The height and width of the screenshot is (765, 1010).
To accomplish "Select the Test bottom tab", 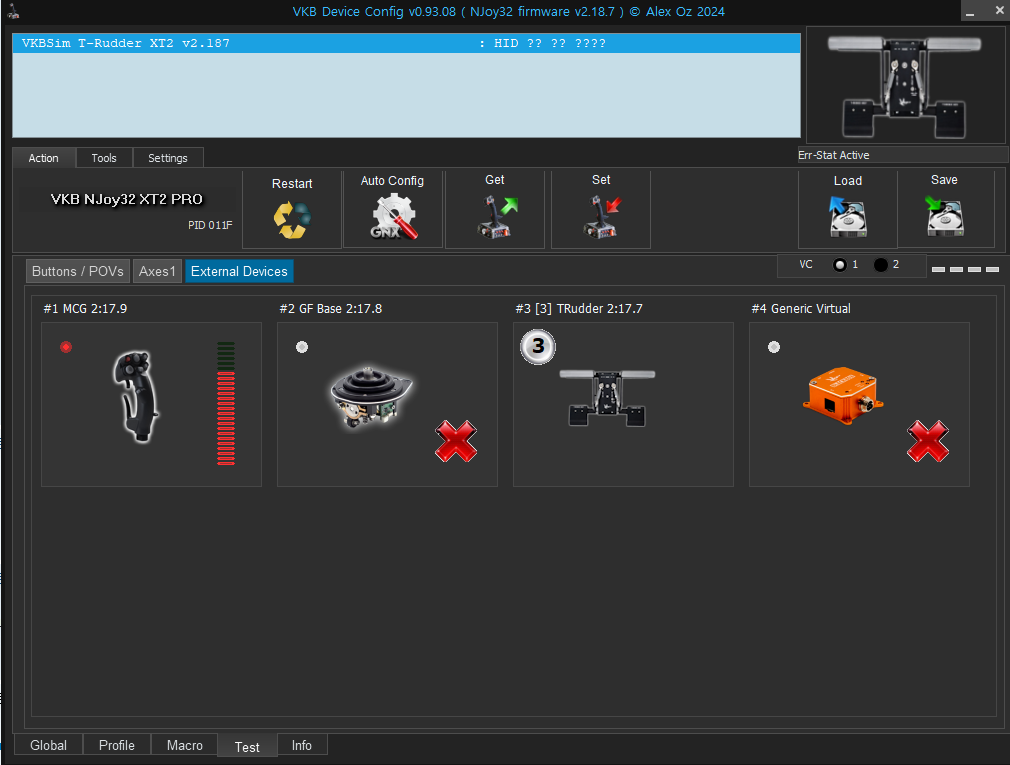I will (x=247, y=746).
